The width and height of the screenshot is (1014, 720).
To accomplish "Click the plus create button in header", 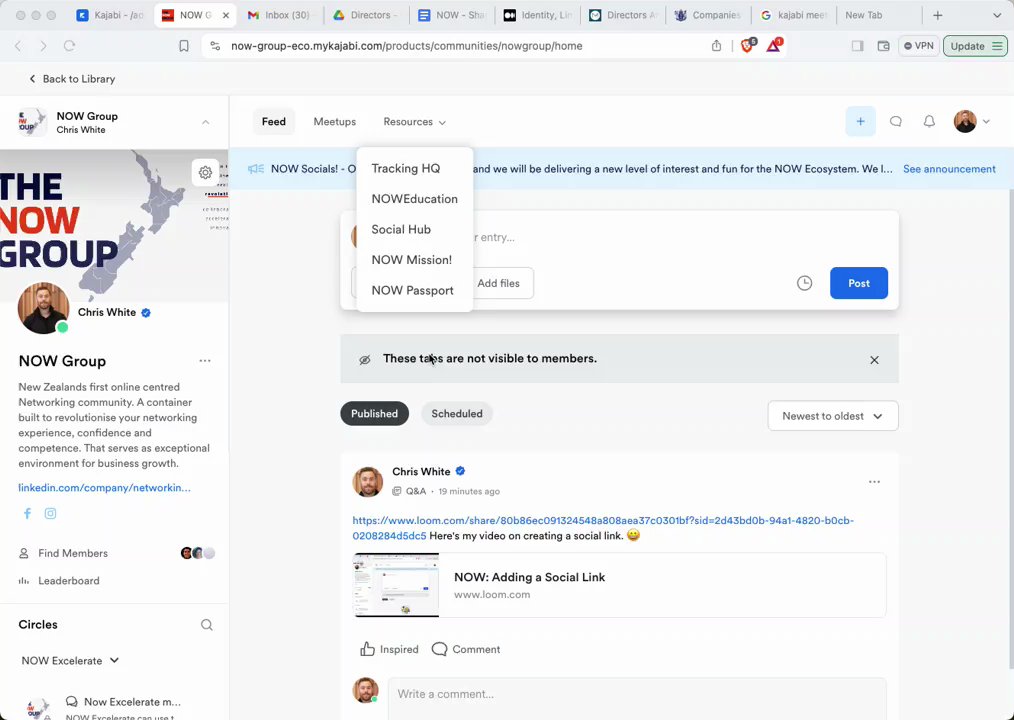I will [860, 122].
